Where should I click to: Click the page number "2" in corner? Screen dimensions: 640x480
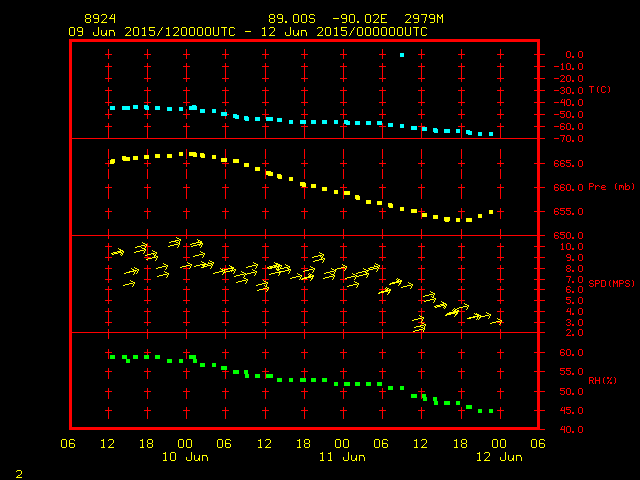(19, 474)
